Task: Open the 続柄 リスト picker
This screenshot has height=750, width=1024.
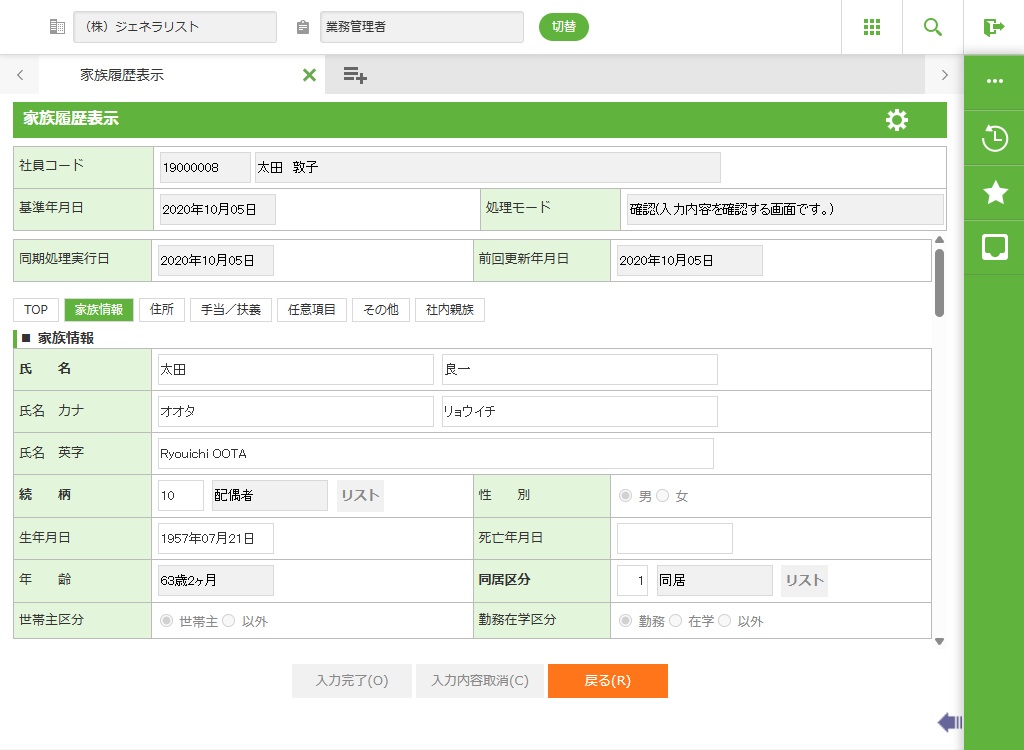Action: pyautogui.click(x=360, y=496)
